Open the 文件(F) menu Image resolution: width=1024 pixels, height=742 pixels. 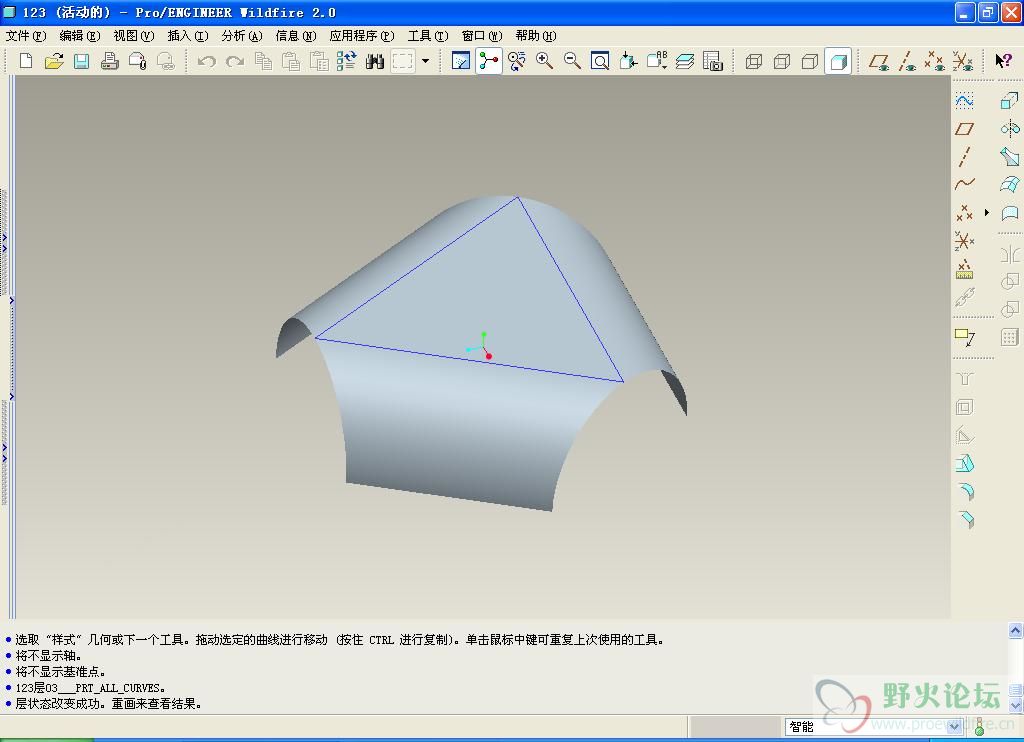[25, 36]
